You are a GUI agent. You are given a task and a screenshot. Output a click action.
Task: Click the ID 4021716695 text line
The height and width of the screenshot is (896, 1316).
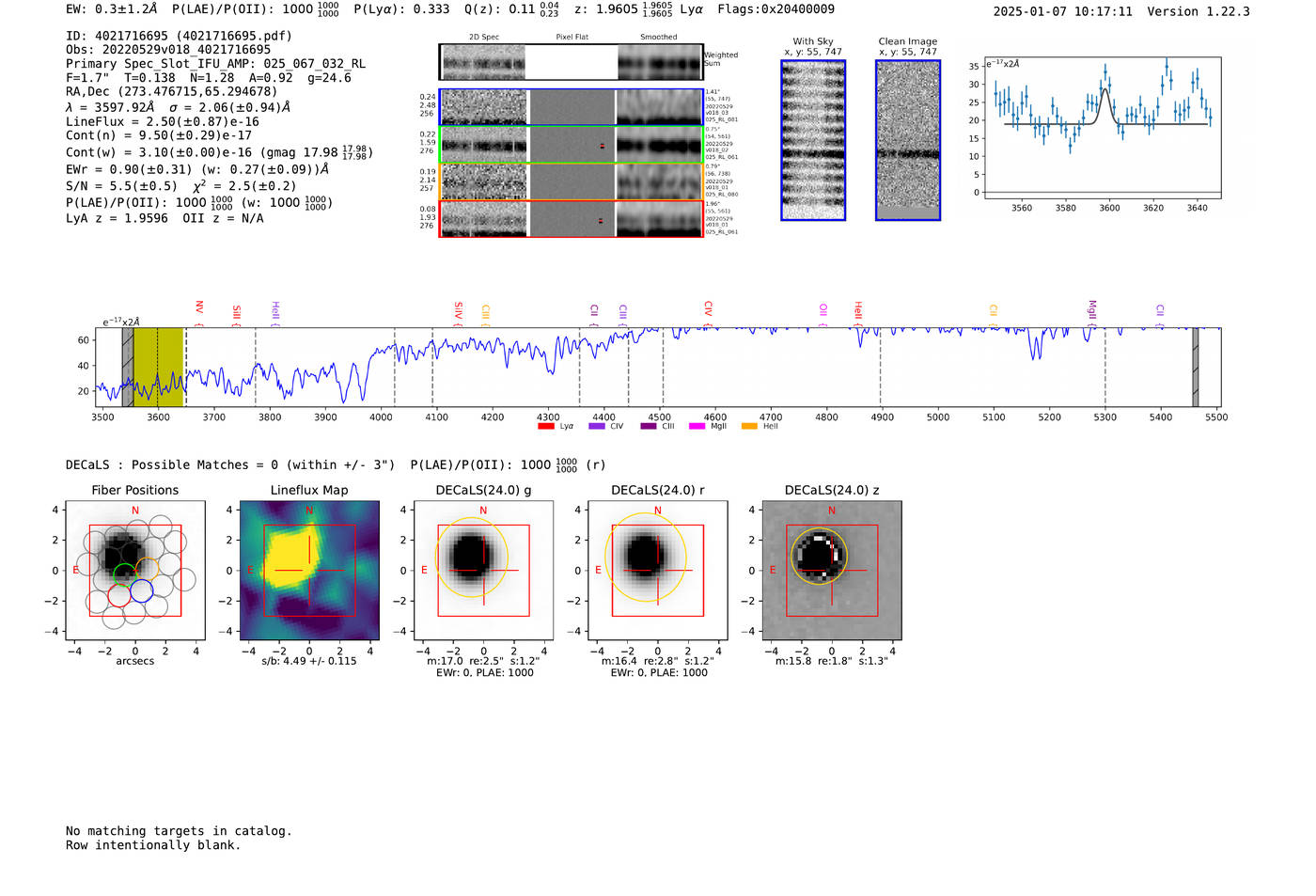pyautogui.click(x=179, y=36)
